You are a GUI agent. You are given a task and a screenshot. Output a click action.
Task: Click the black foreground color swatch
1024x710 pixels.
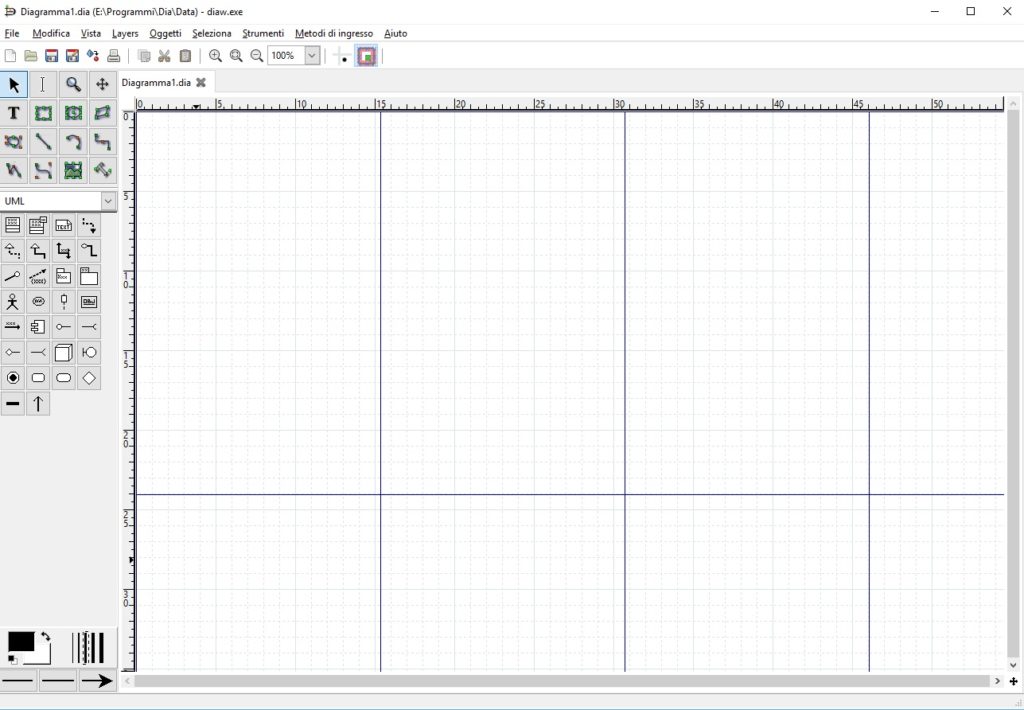[x=20, y=642]
